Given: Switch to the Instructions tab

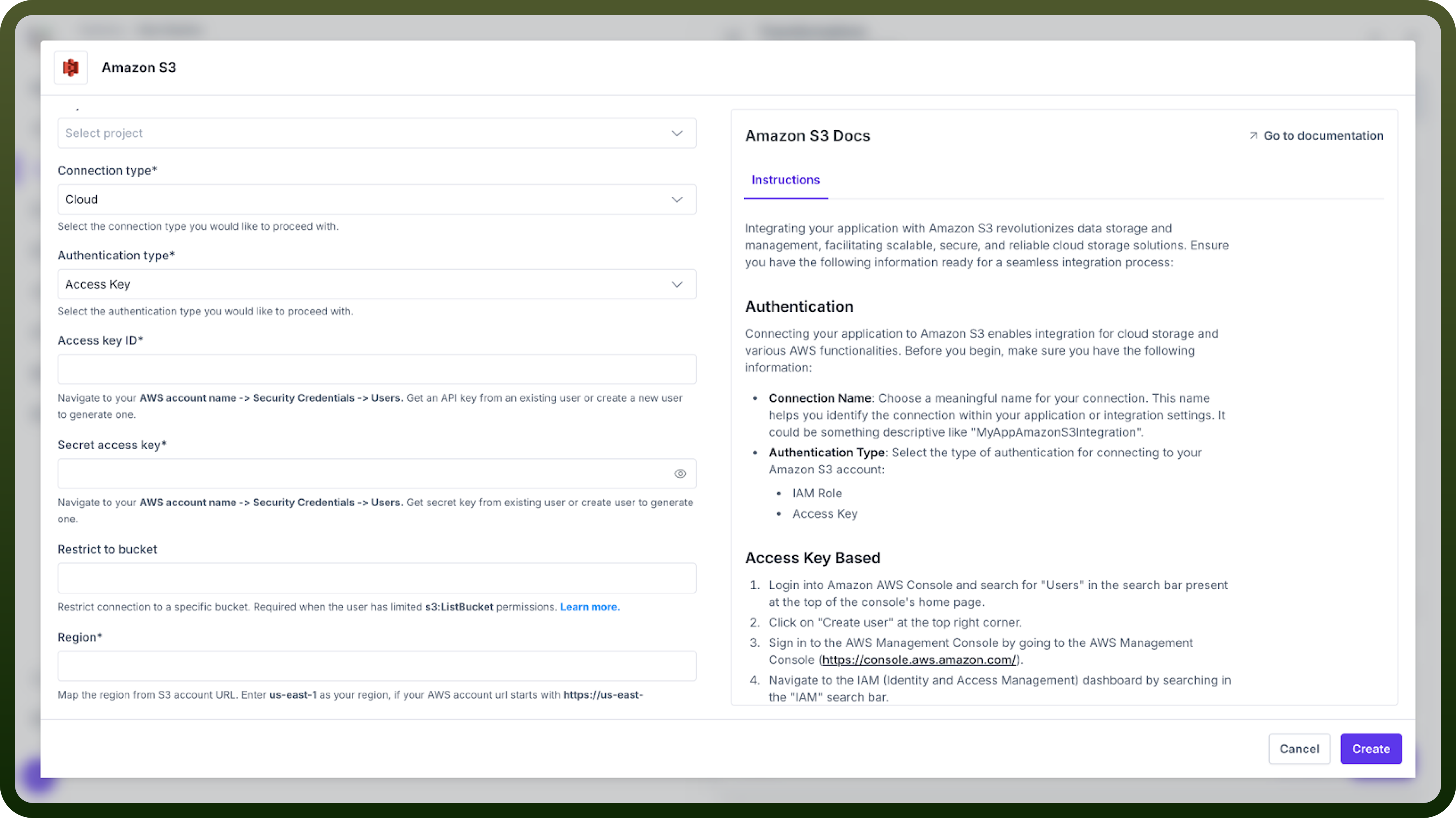Looking at the screenshot, I should pos(785,180).
